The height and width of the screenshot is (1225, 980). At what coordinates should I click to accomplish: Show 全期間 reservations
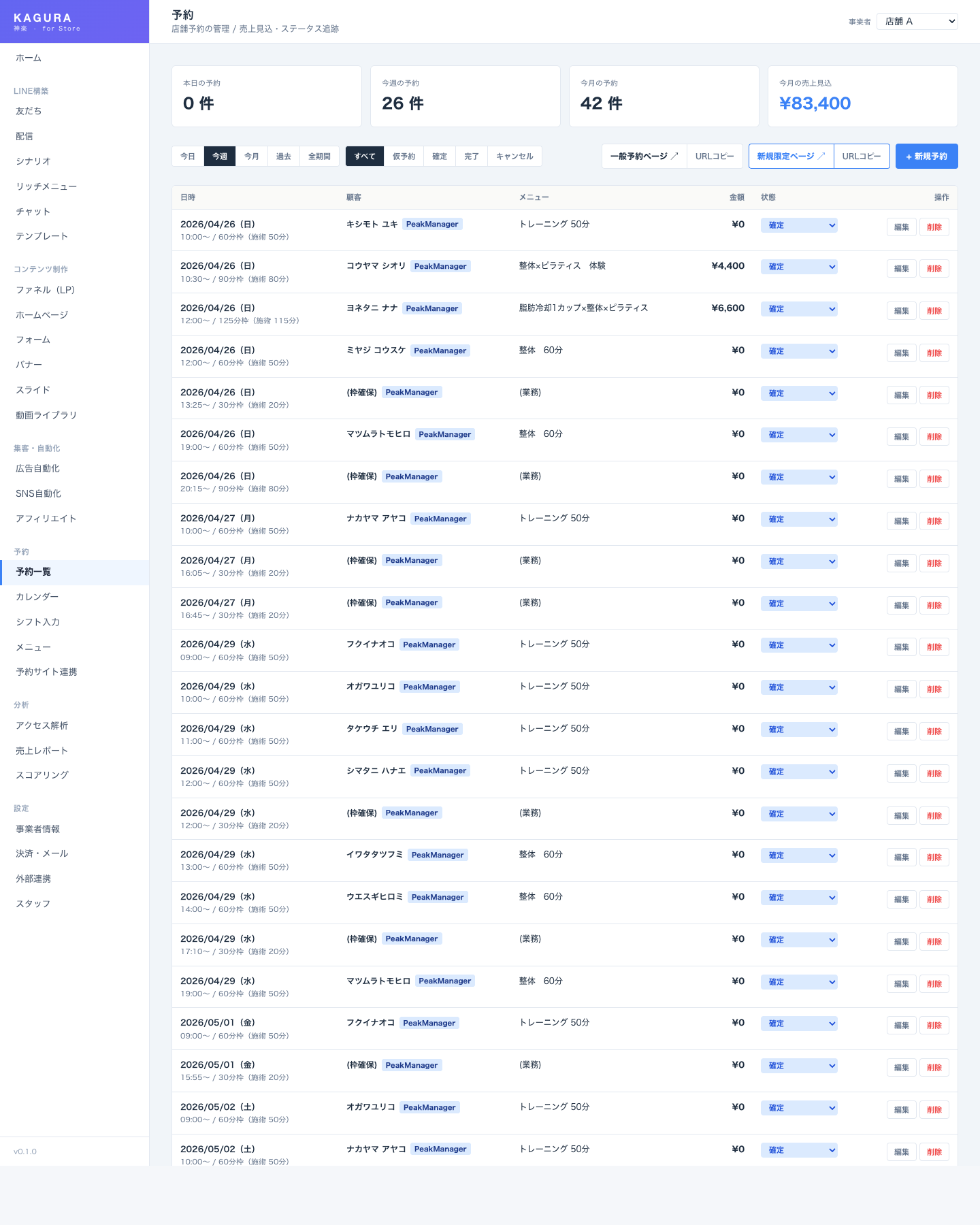[x=319, y=157]
